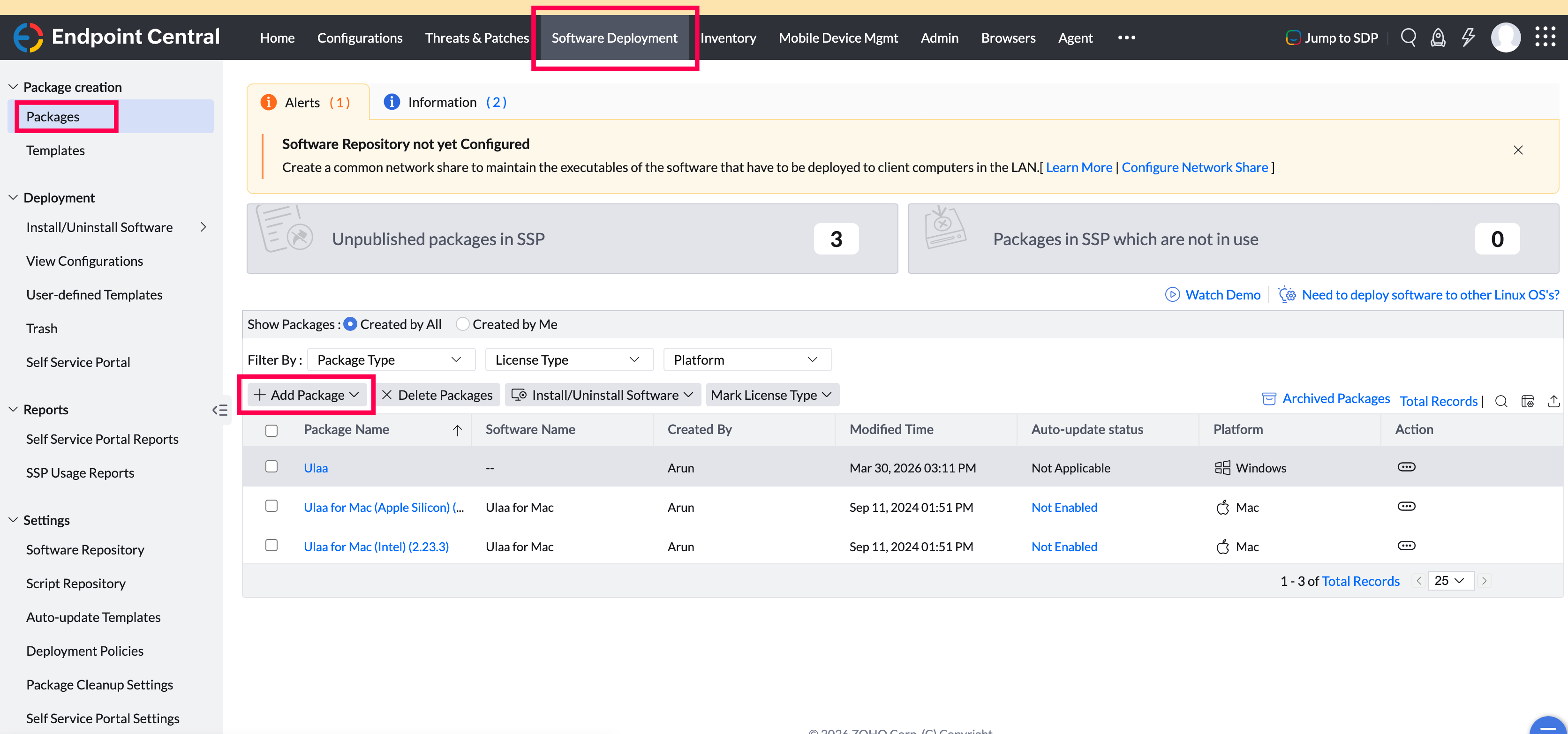The width and height of the screenshot is (1568, 734).
Task: Open the rocket quick-launch icon in the header
Action: point(1438,38)
